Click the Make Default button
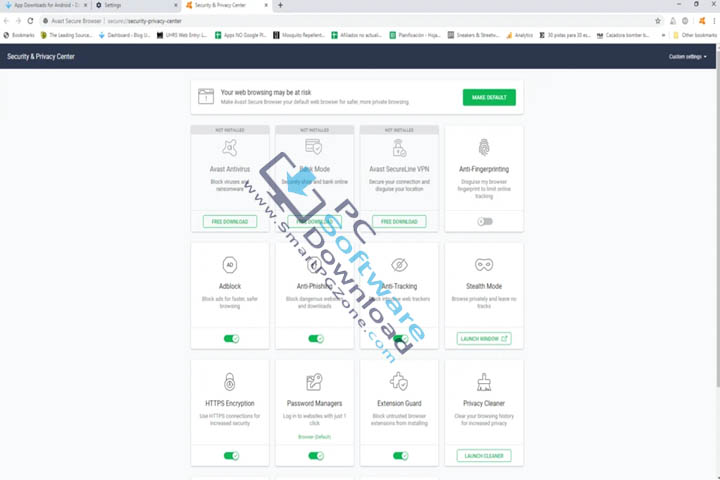This screenshot has width=720, height=480. 489,97
